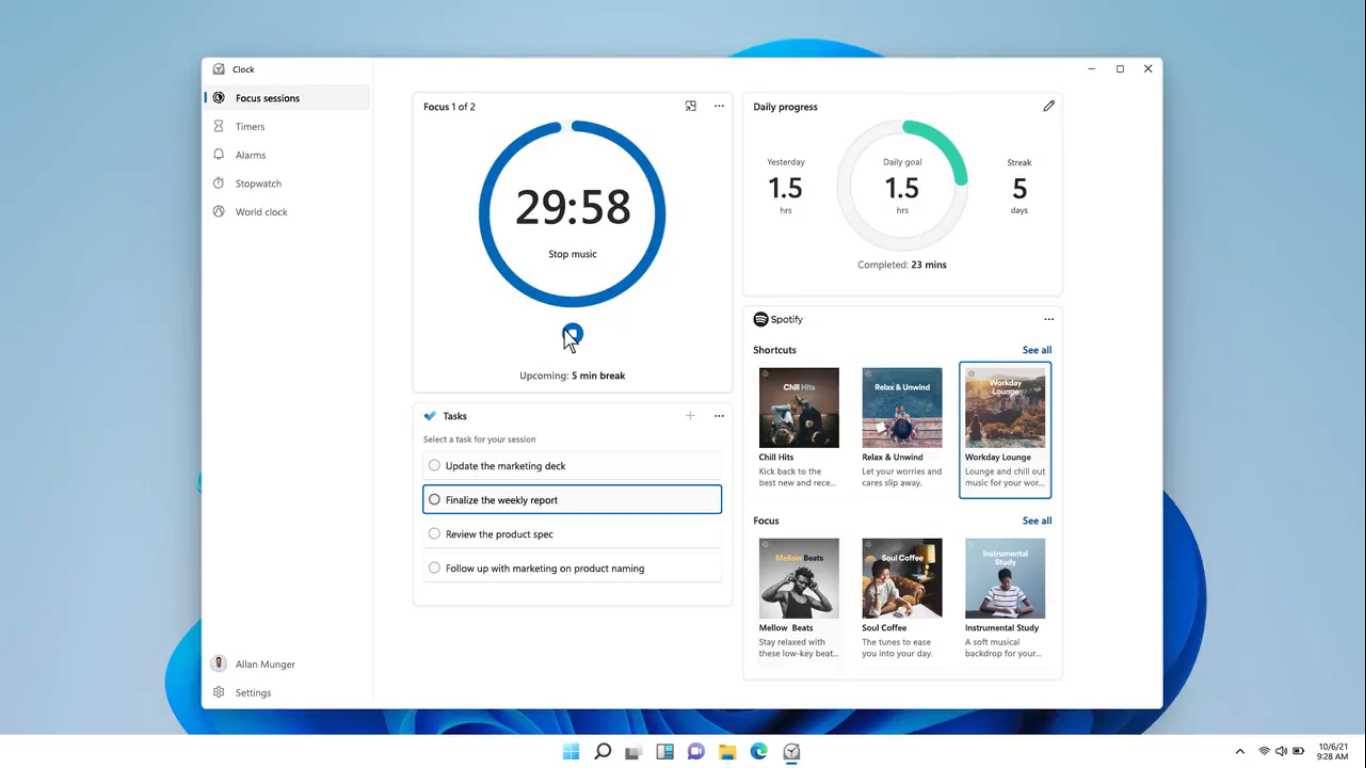The width and height of the screenshot is (1366, 768).
Task: Add a new task with the plus icon
Action: tap(690, 415)
